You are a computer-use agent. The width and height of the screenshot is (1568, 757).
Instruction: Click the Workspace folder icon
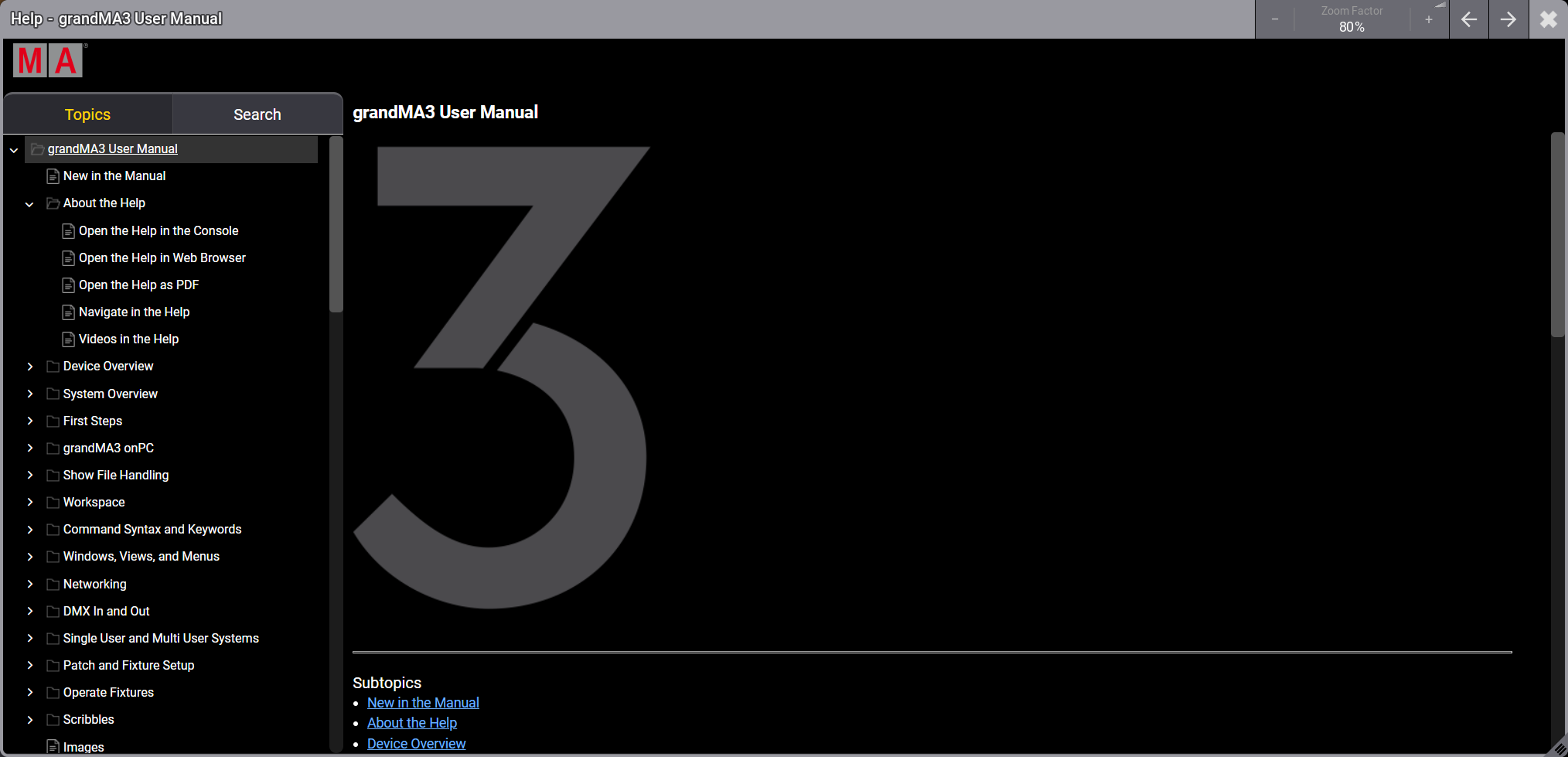point(53,503)
